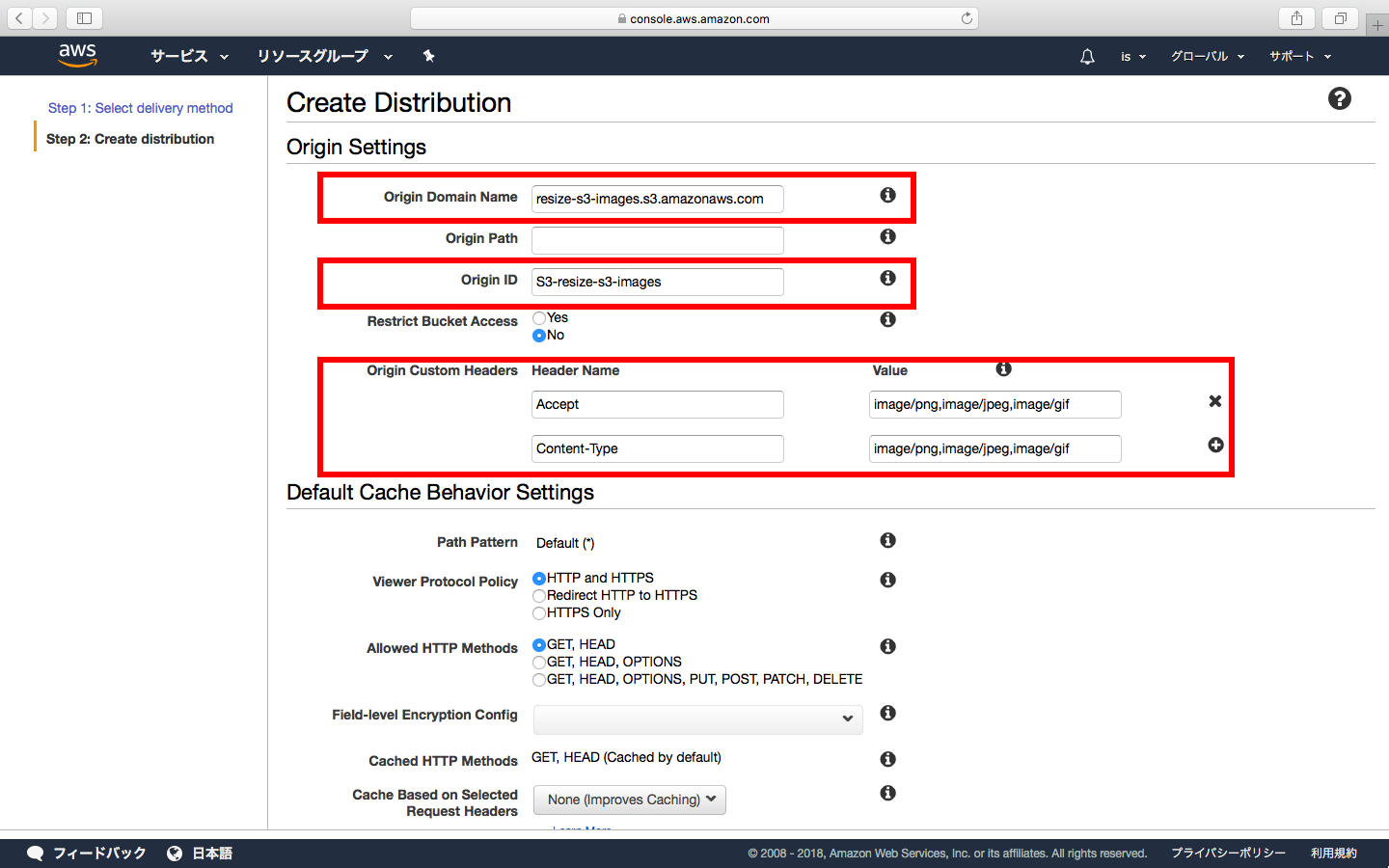Image resolution: width=1389 pixels, height=868 pixels.
Task: Open None (Improves Caching) dropdown
Action: tap(630, 800)
